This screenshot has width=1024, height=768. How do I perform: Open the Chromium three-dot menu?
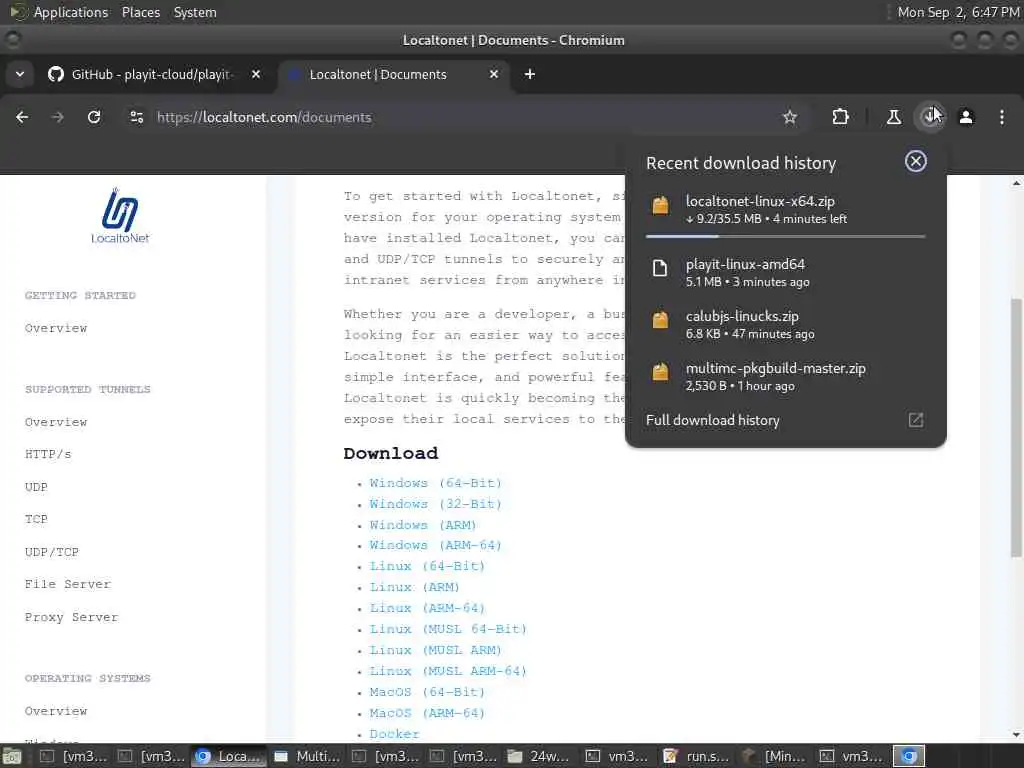click(1002, 117)
